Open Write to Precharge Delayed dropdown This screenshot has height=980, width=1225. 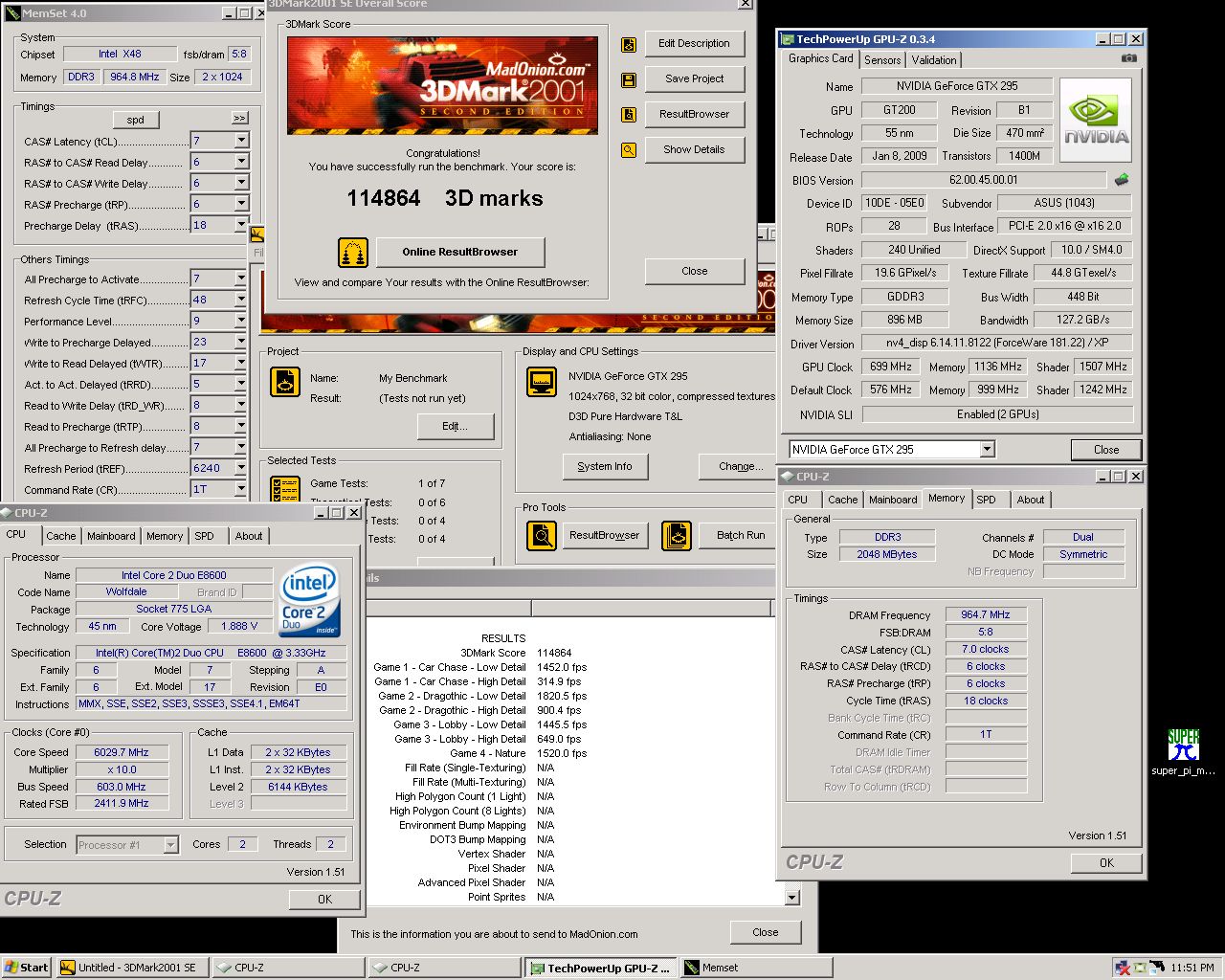pos(241,342)
